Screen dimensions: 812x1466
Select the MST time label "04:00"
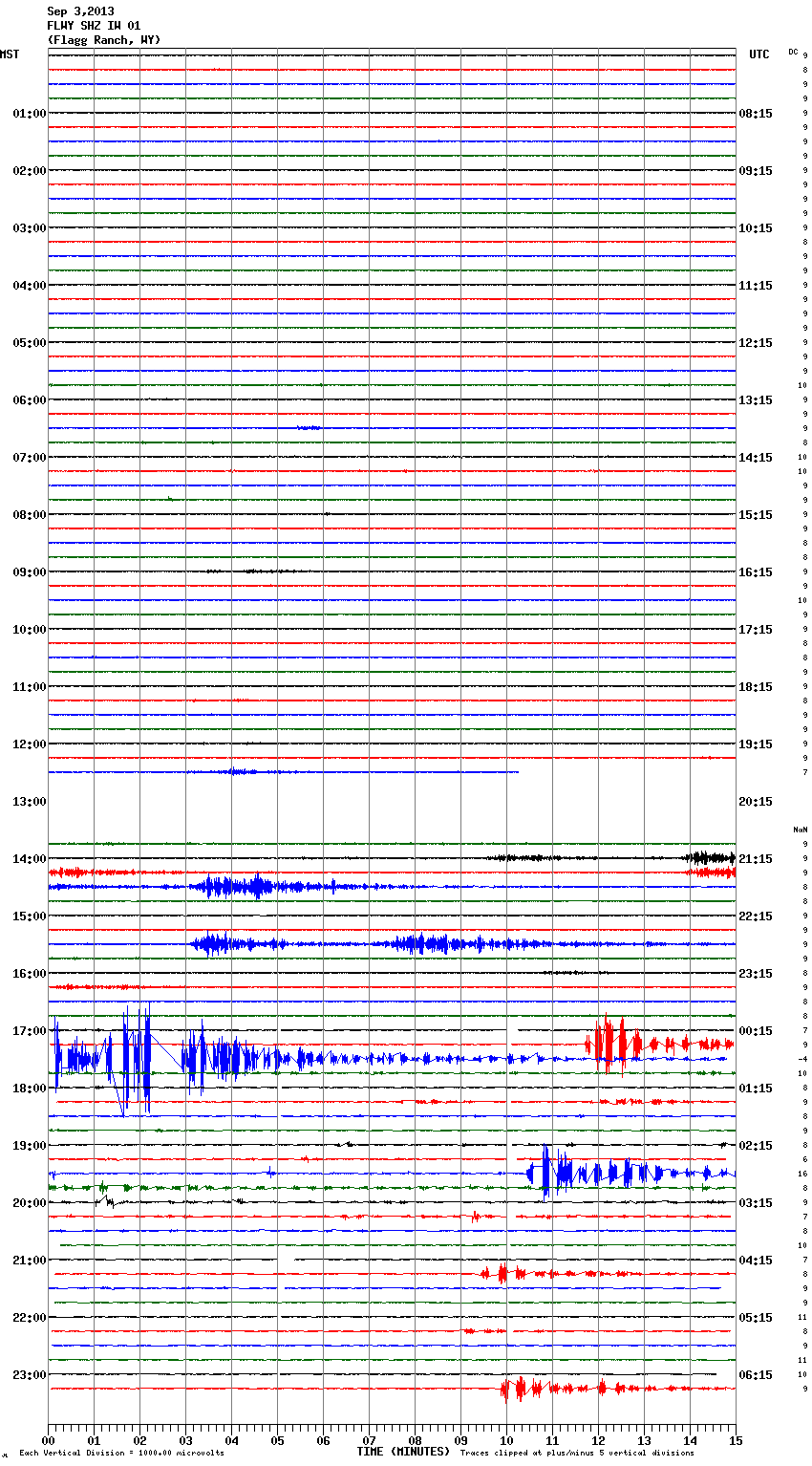coord(30,286)
